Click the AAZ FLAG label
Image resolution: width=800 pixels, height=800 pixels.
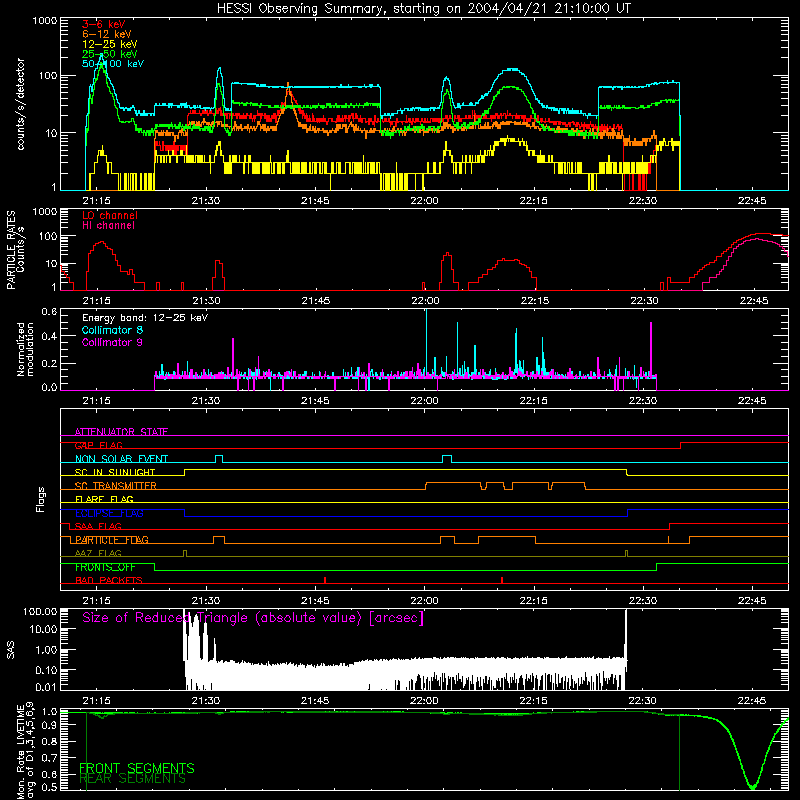coord(98,553)
